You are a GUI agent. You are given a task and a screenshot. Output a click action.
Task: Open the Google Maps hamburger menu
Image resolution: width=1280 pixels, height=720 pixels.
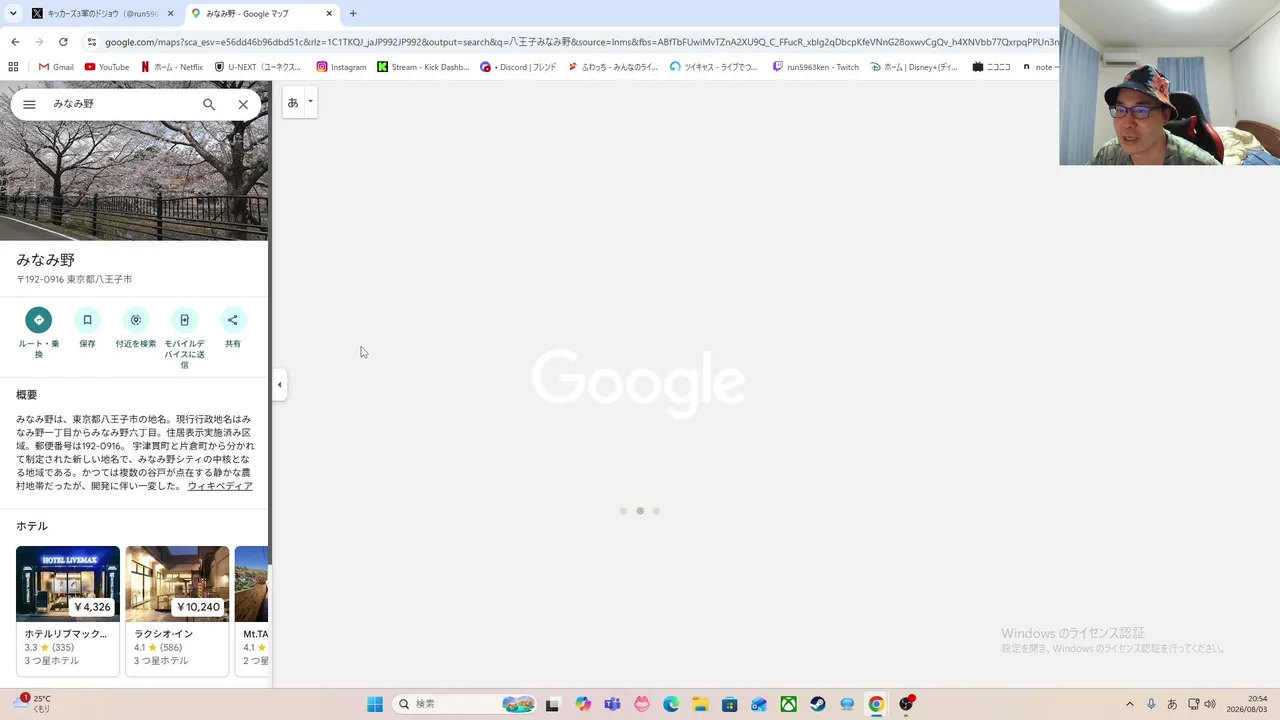point(29,104)
